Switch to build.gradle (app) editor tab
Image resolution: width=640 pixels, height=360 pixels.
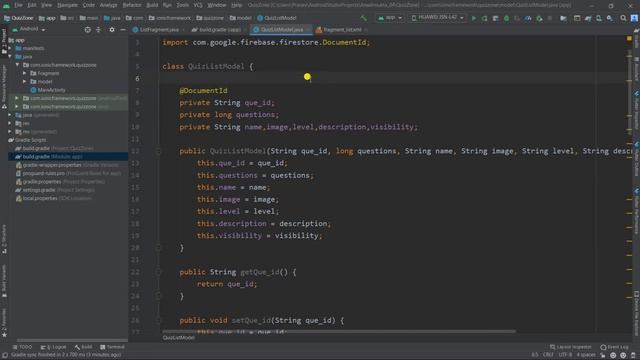219,30
